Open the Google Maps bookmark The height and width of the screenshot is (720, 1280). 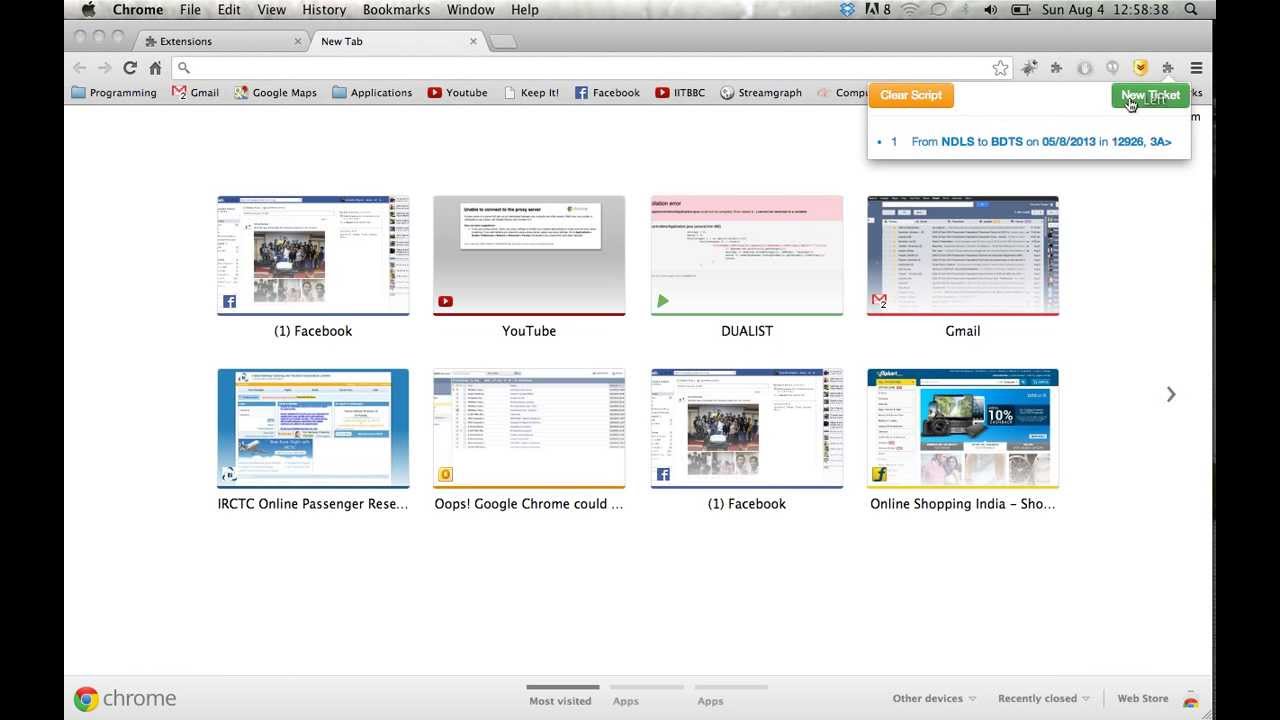pyautogui.click(x=275, y=93)
